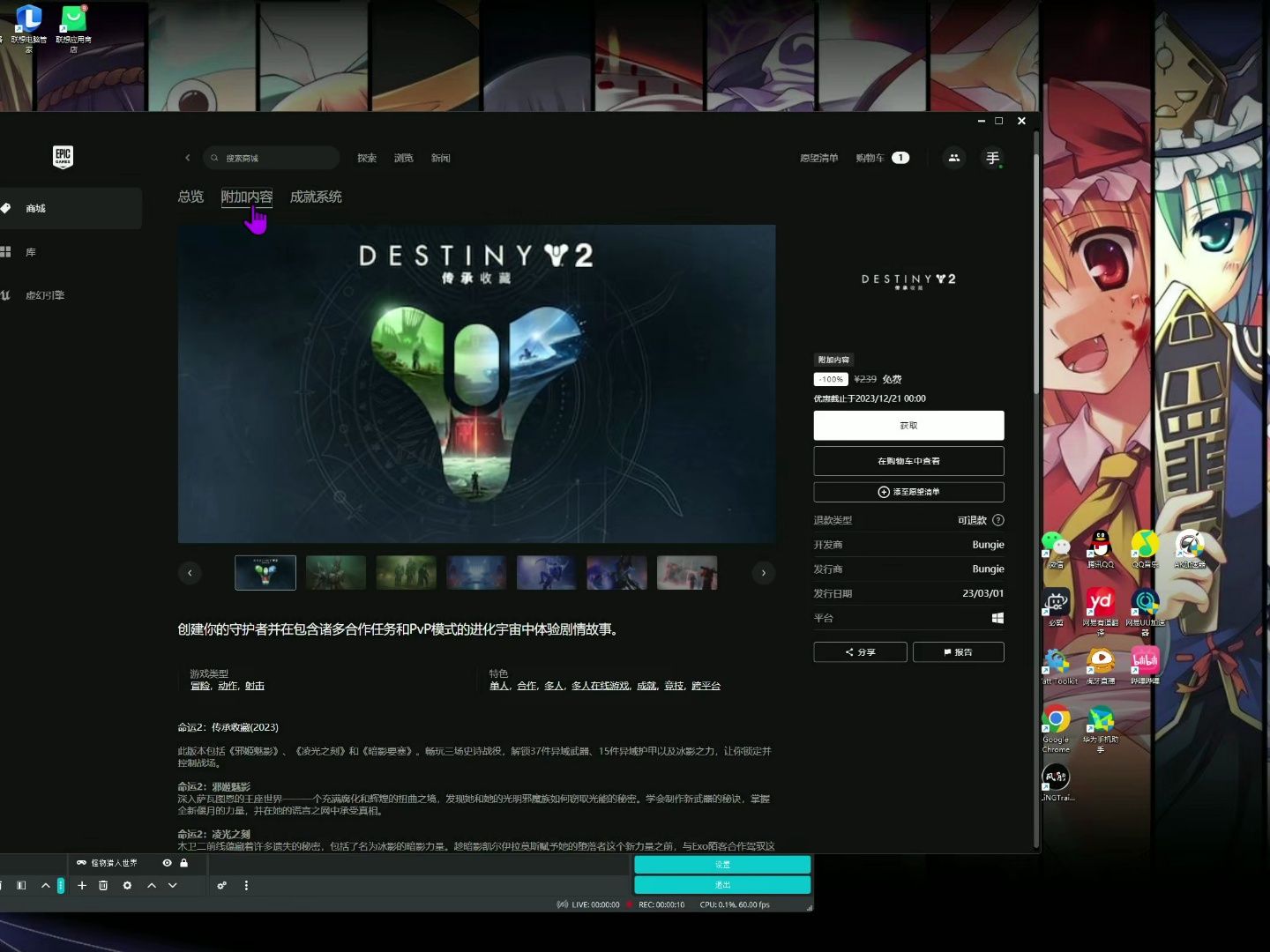Image resolution: width=1270 pixels, height=952 pixels.
Task: Open the 愿望清单 wishlist link
Action: (818, 158)
